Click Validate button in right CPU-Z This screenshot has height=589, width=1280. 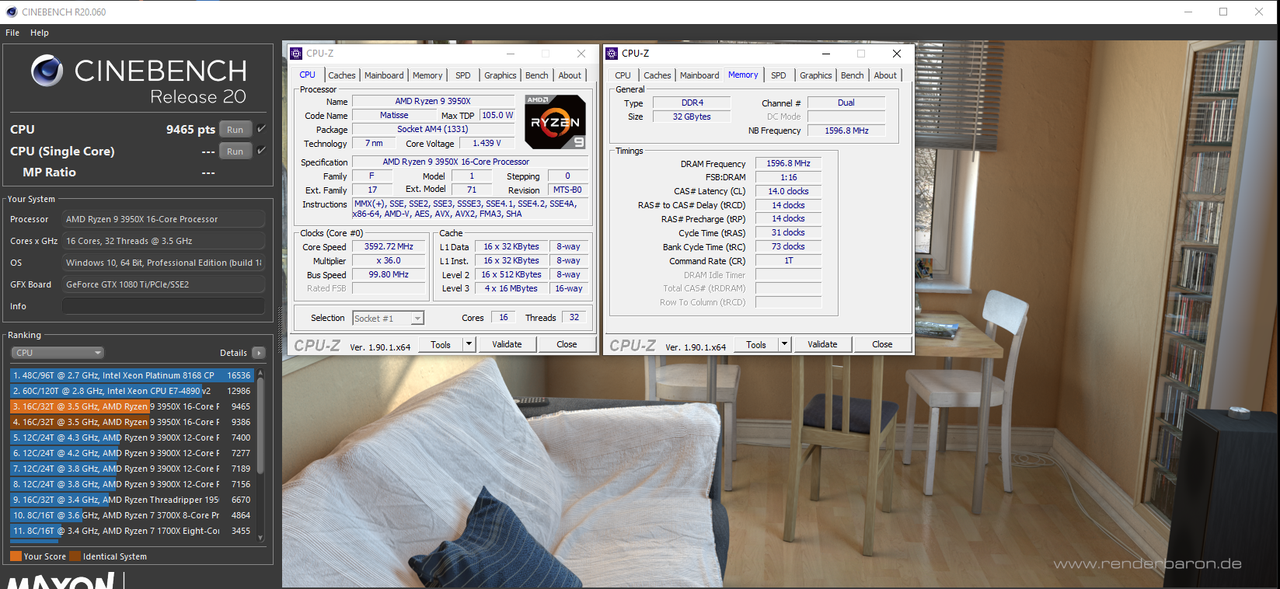[x=823, y=344]
